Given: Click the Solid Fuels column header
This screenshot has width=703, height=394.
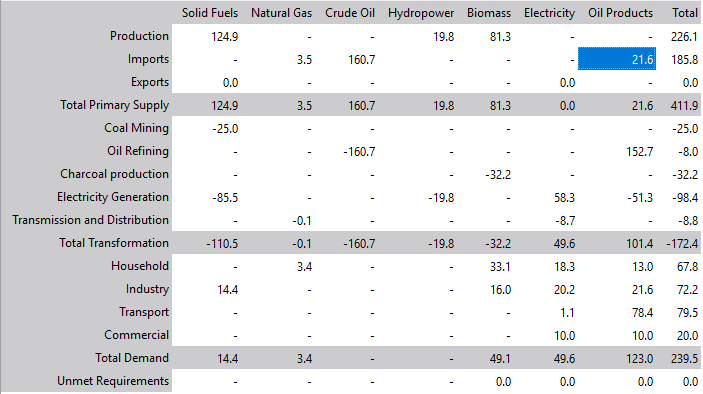Looking at the screenshot, I should pyautogui.click(x=210, y=13).
